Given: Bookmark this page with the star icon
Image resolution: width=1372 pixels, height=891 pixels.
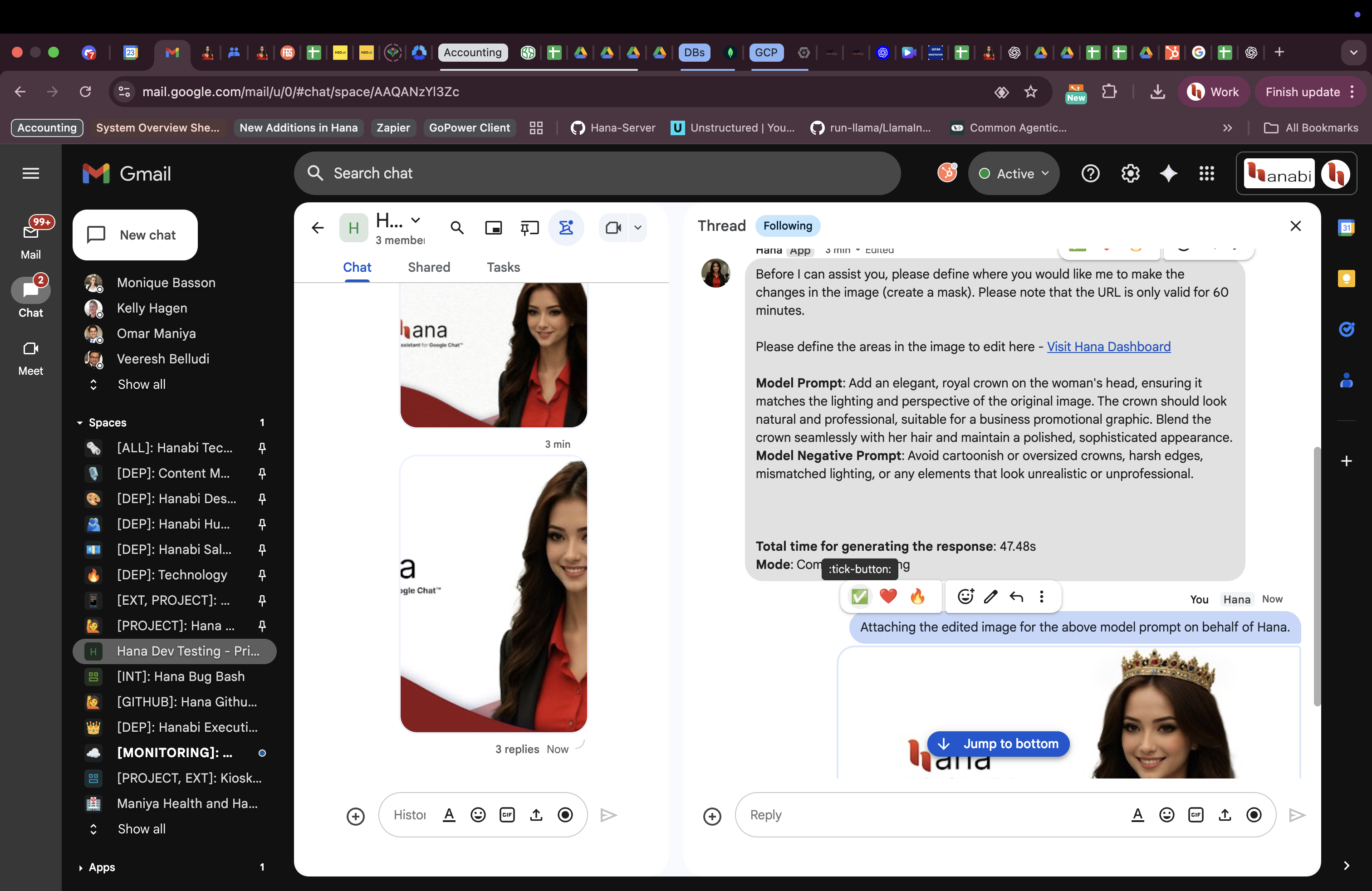Looking at the screenshot, I should 1031,92.
